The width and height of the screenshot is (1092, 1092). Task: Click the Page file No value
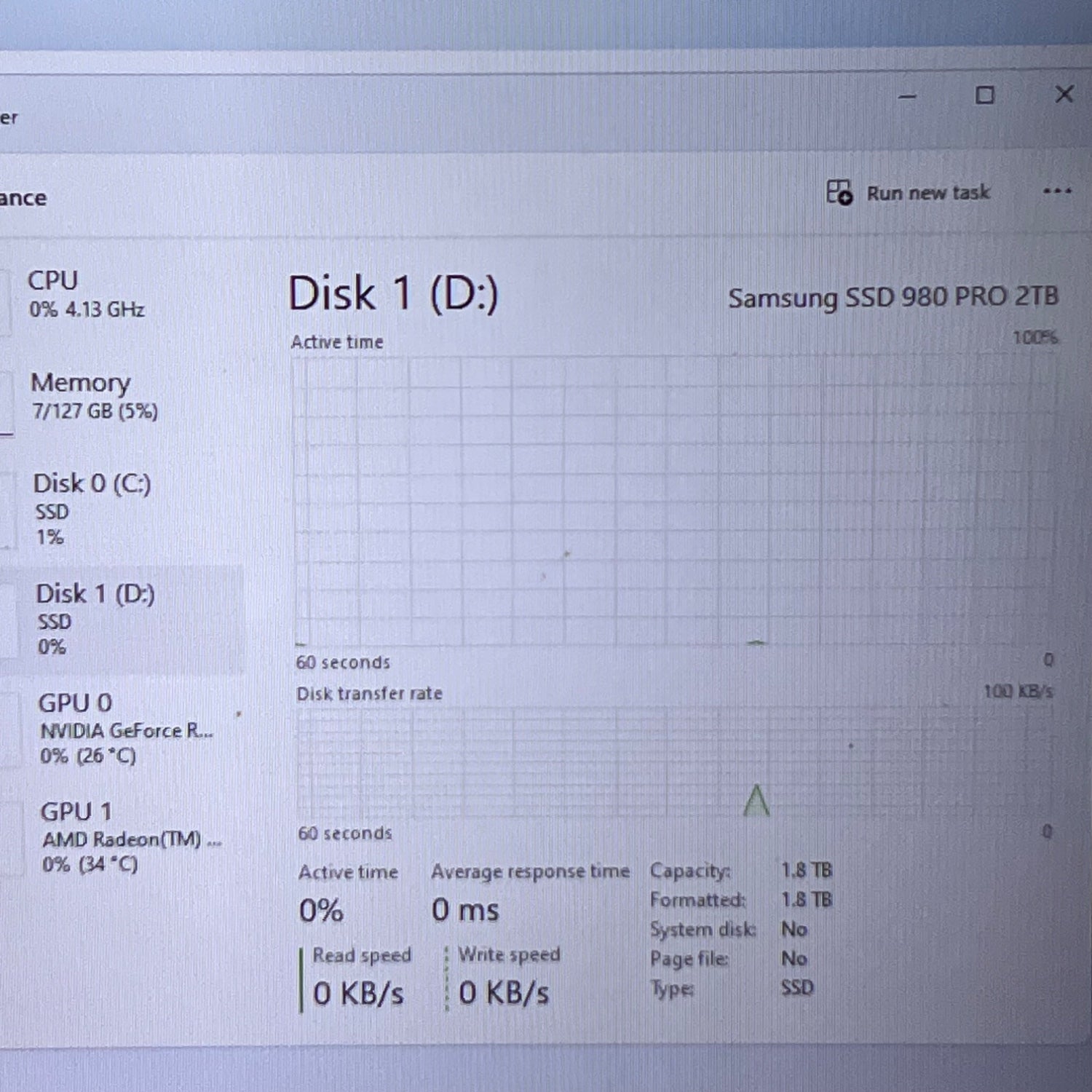click(794, 958)
